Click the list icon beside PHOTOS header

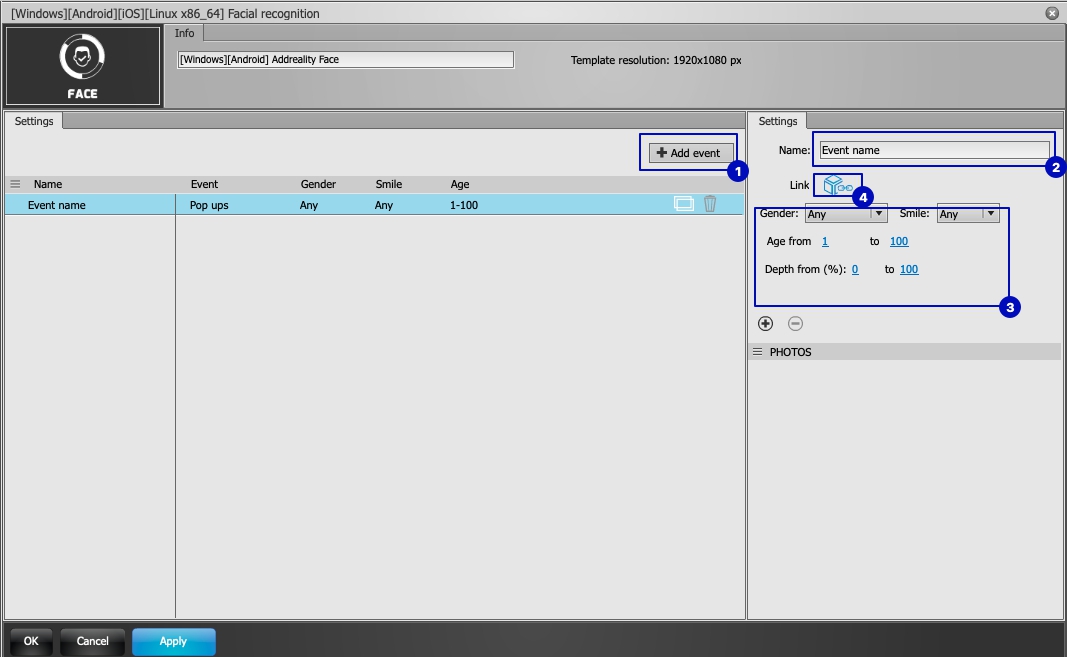[757, 352]
